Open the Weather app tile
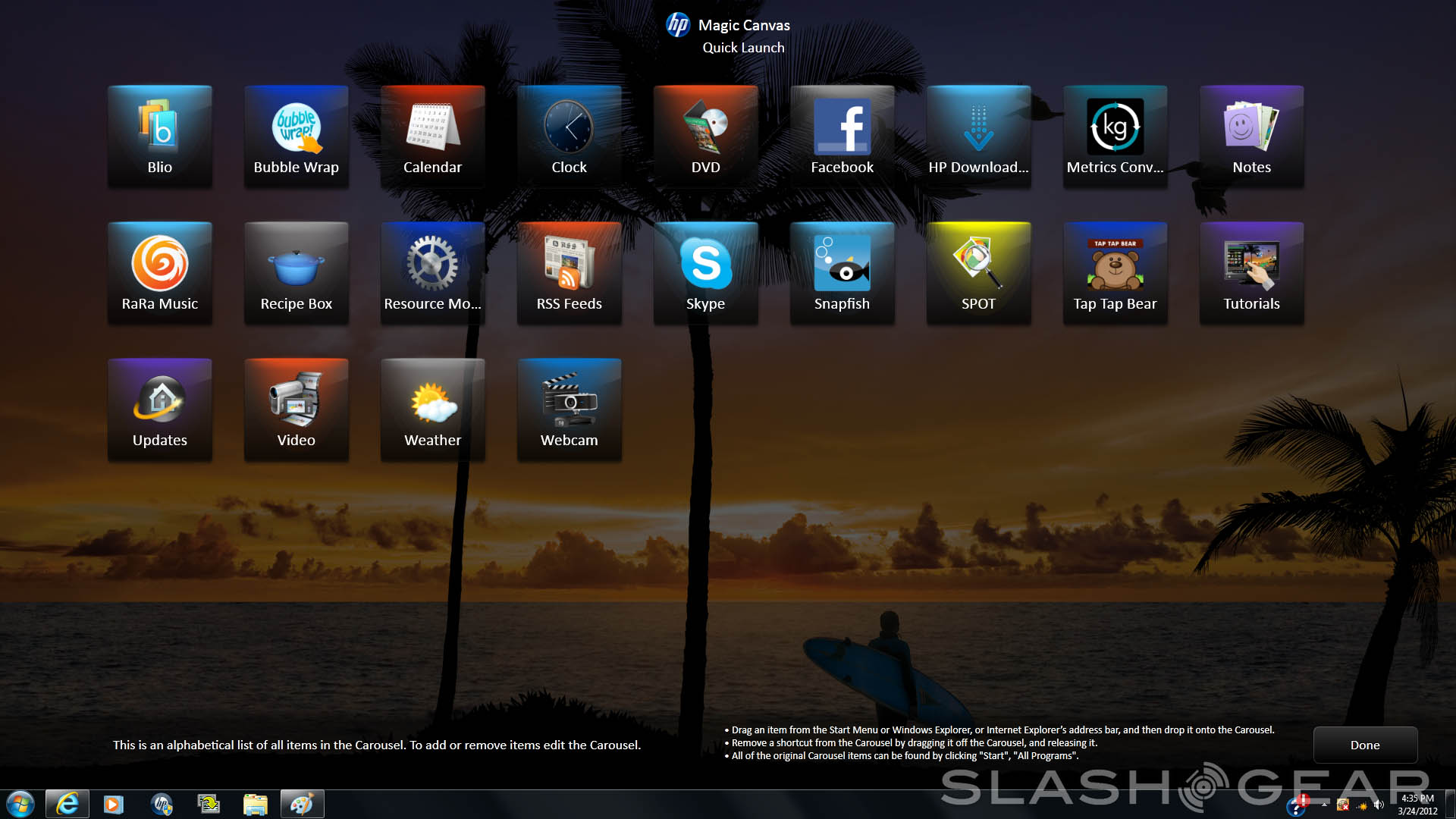1456x819 pixels. (x=432, y=409)
